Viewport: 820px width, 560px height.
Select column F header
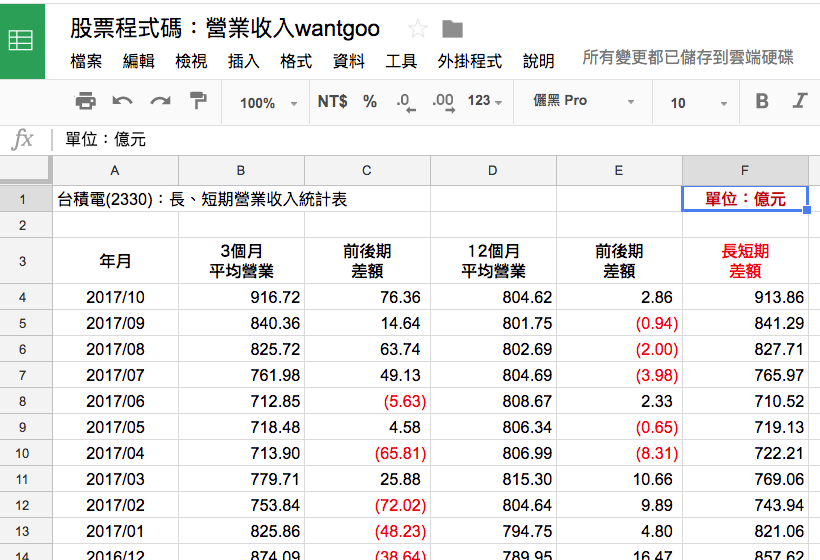(745, 170)
